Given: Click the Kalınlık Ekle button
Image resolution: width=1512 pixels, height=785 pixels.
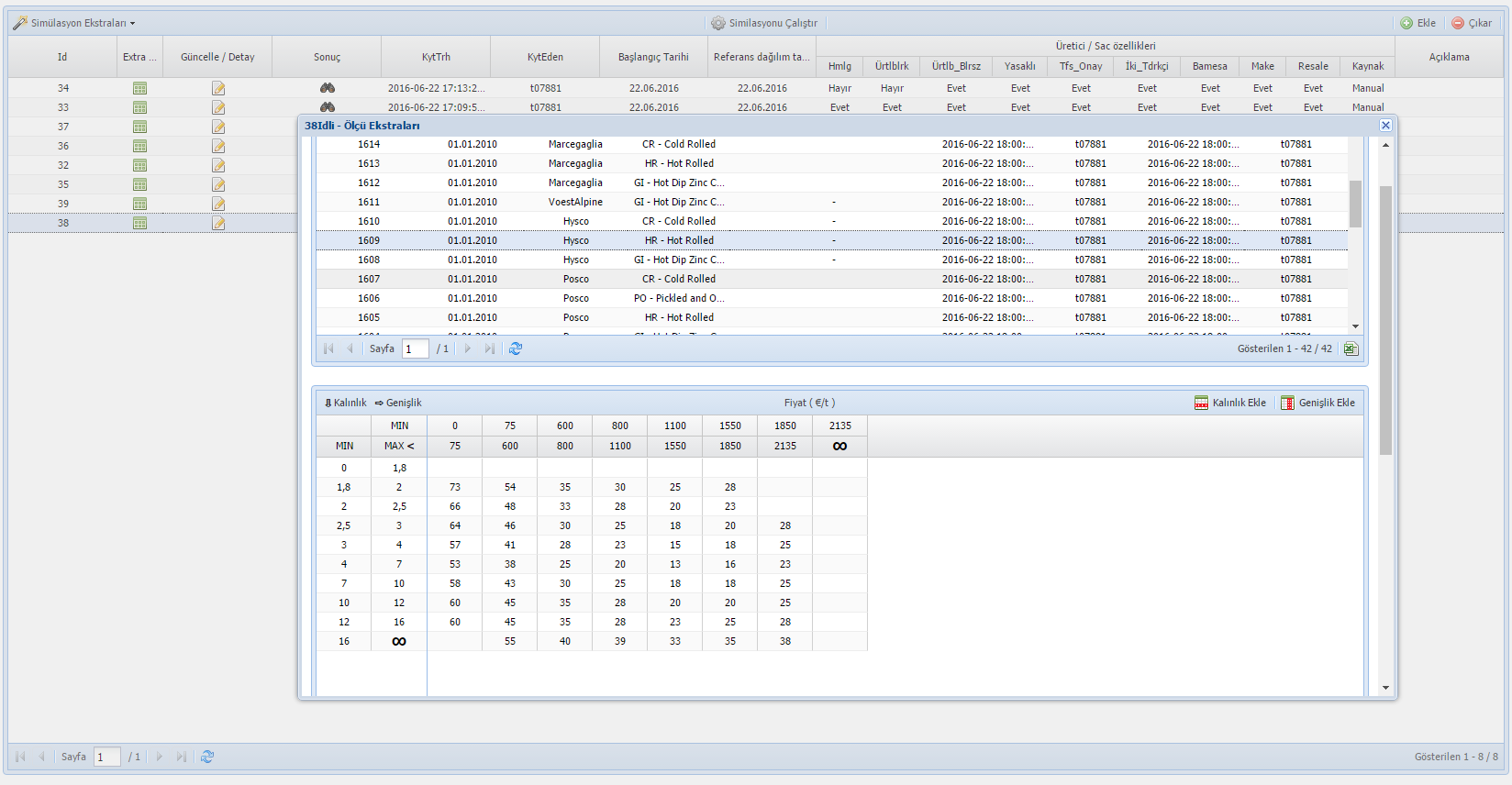Looking at the screenshot, I should click(x=1230, y=403).
